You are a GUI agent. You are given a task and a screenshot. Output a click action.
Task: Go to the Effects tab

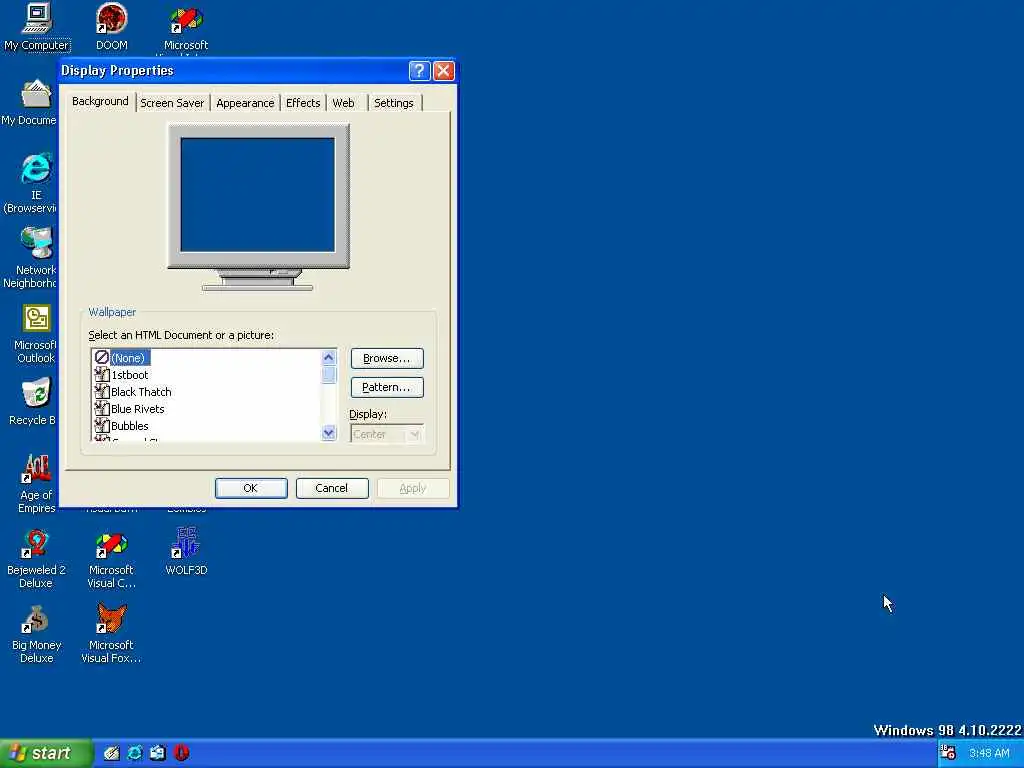coord(303,103)
